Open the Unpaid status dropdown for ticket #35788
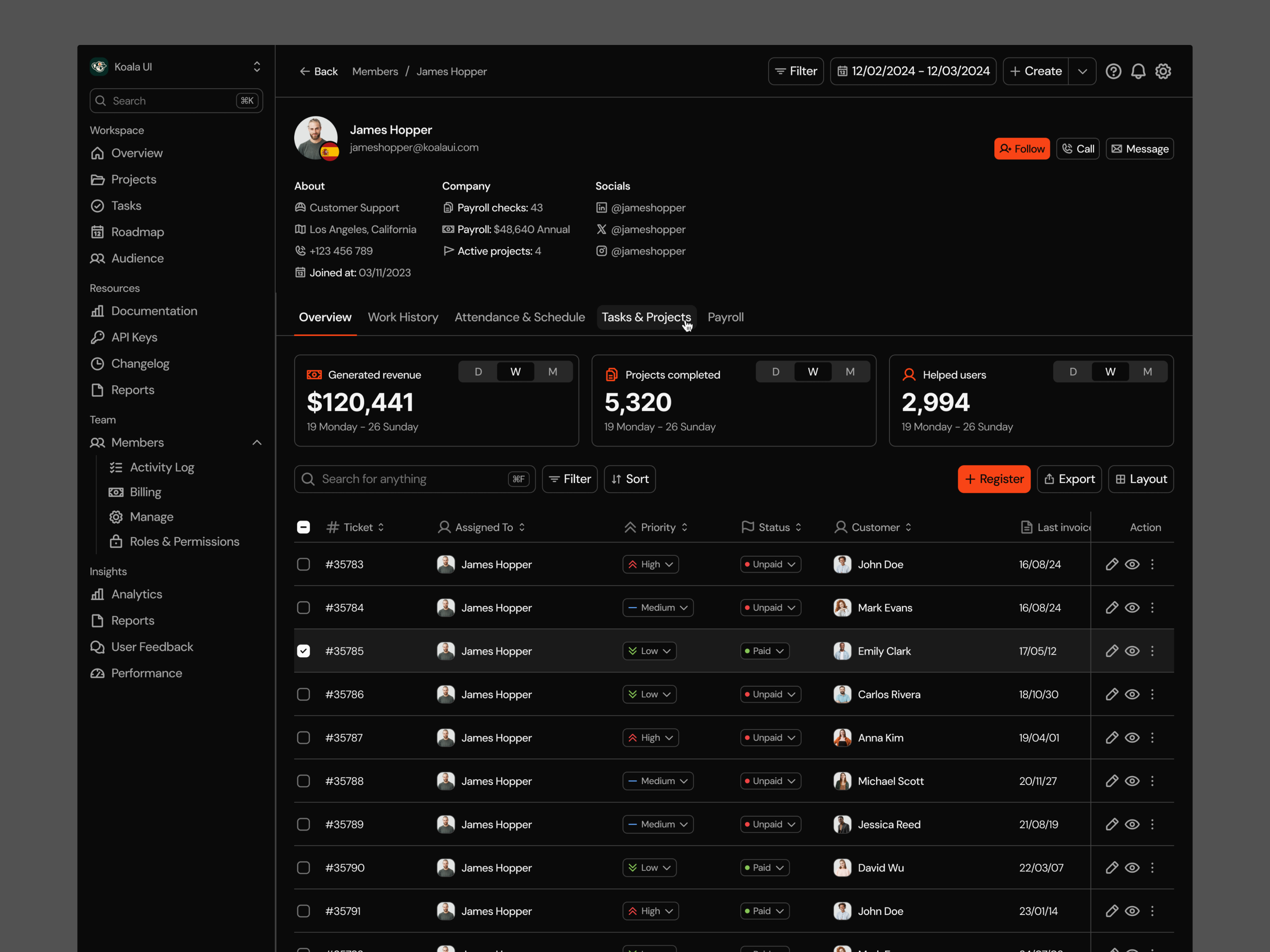 770,781
